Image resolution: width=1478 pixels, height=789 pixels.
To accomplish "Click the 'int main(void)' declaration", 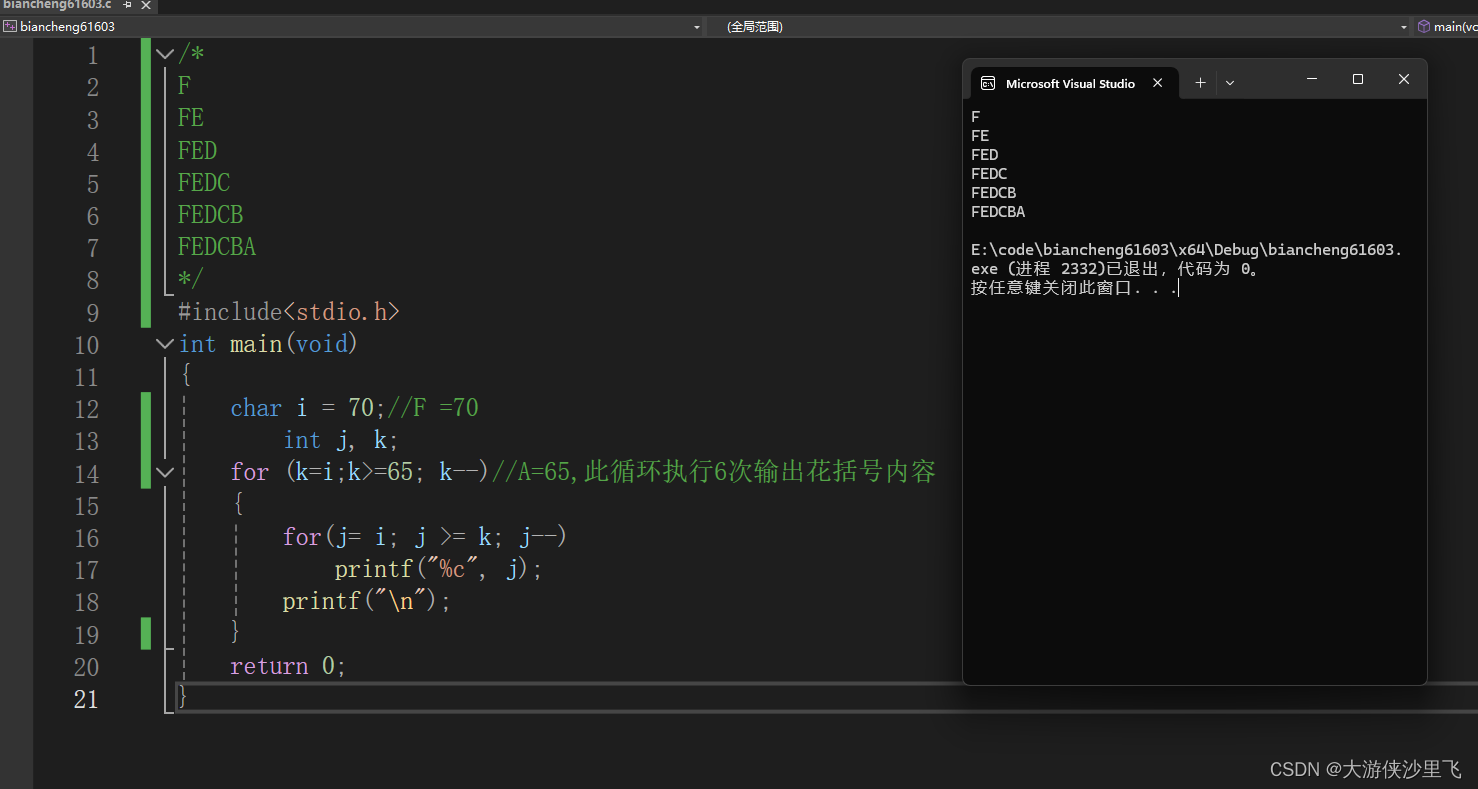I will (268, 344).
